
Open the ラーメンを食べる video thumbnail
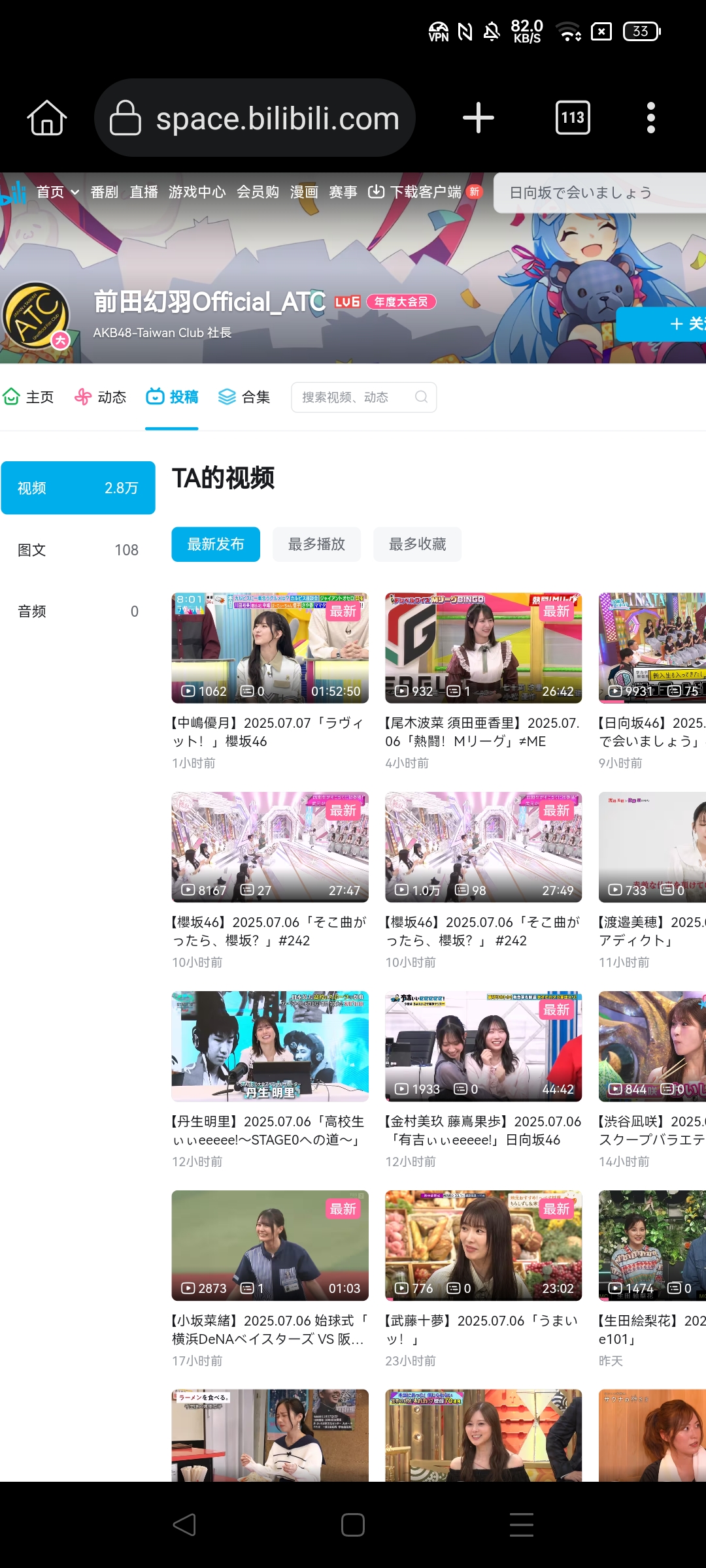pos(270,1435)
